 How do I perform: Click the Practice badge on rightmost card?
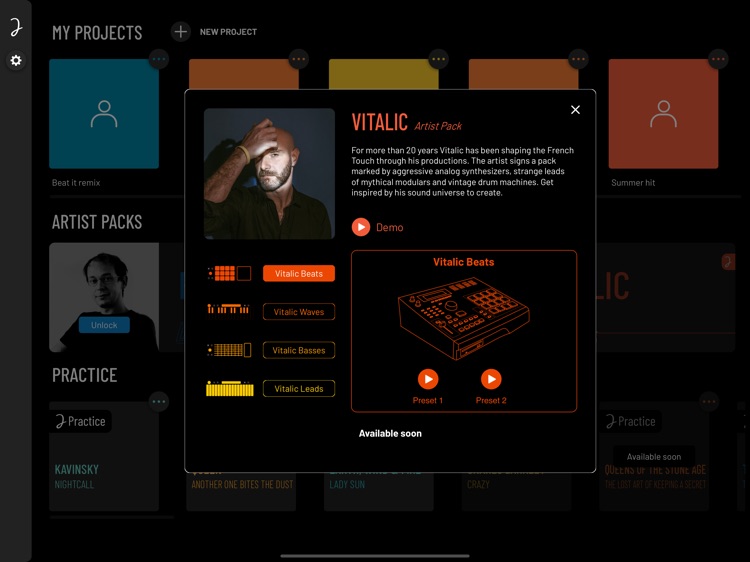click(630, 421)
